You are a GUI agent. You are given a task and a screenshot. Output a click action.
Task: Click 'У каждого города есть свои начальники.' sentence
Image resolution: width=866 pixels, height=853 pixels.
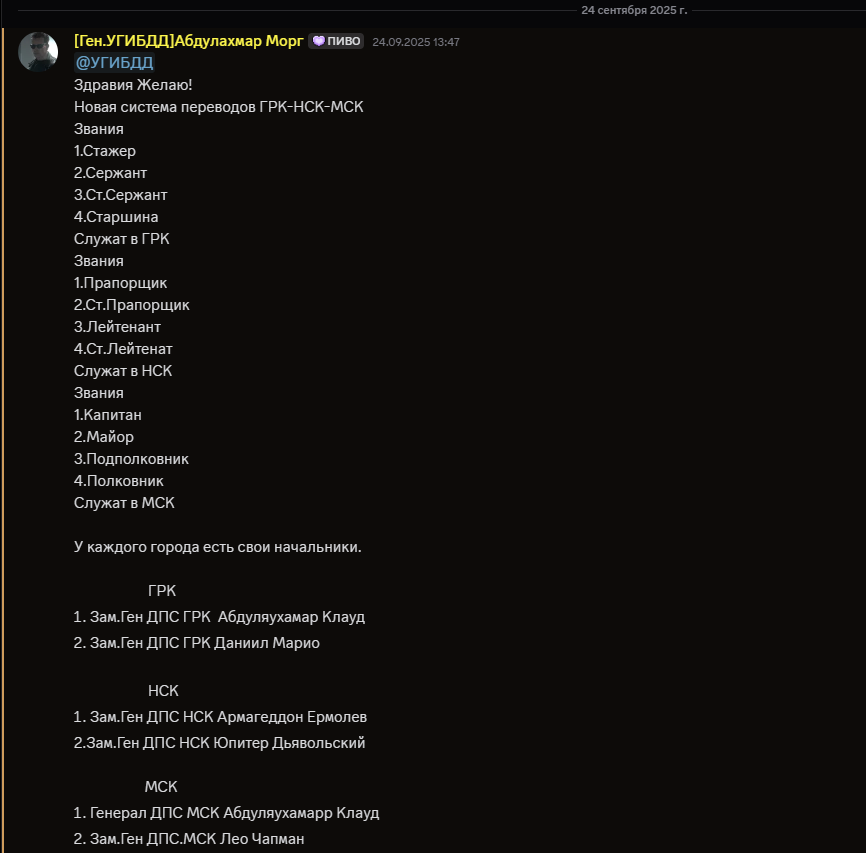[x=217, y=547]
